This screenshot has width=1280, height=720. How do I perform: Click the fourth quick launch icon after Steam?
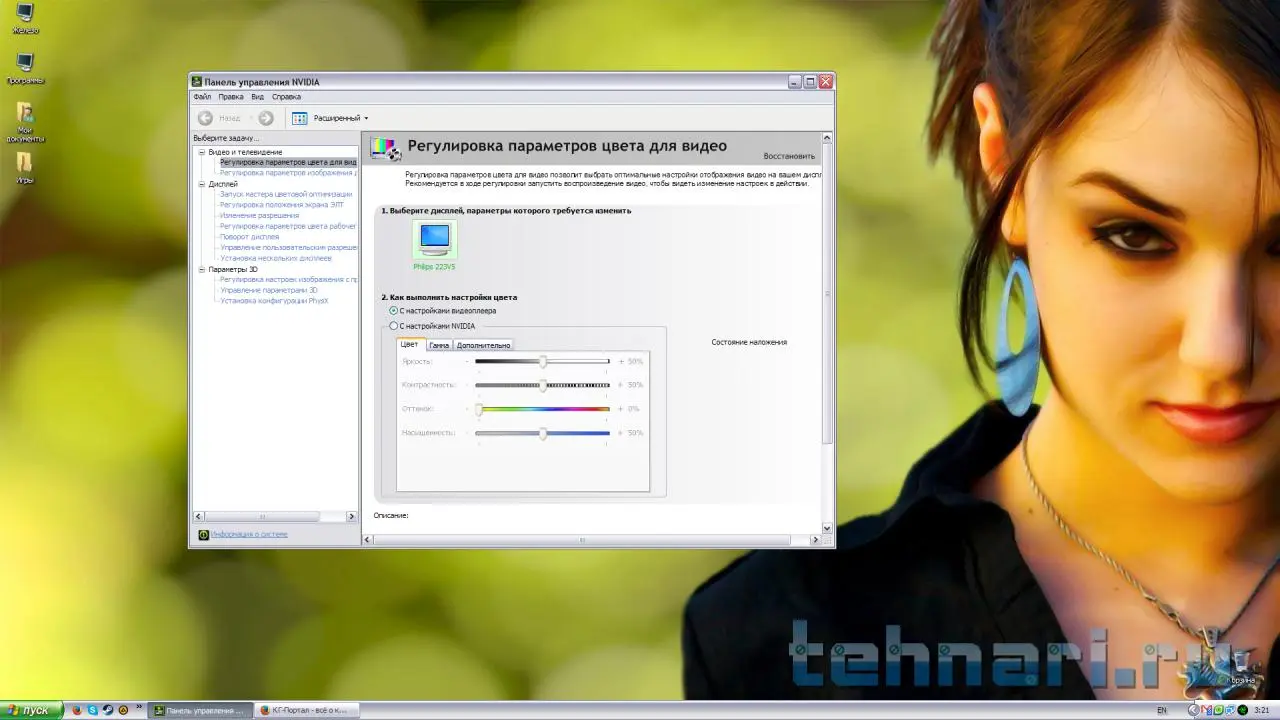pyautogui.click(x=123, y=710)
